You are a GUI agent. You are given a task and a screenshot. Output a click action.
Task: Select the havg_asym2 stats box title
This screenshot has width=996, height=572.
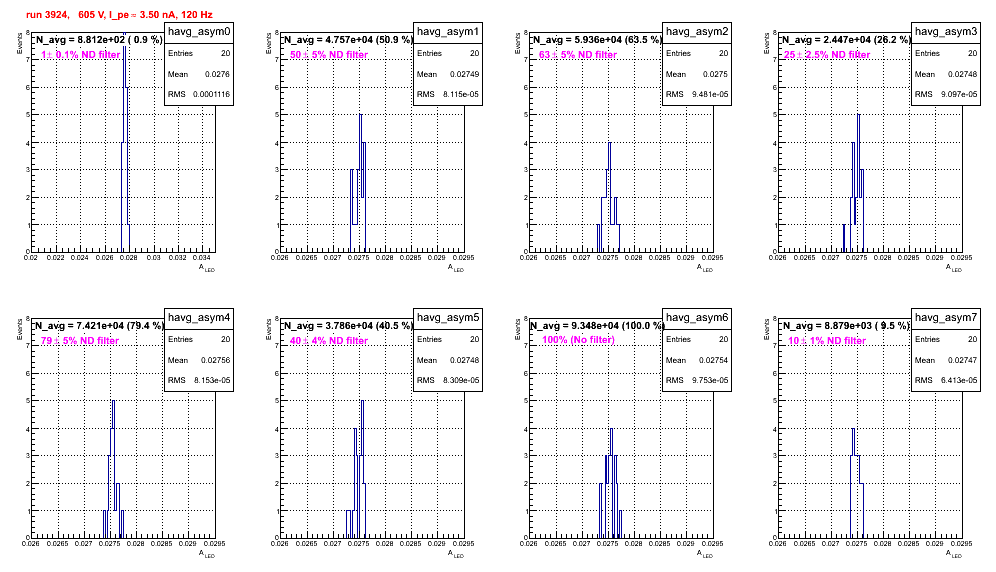(x=697, y=32)
